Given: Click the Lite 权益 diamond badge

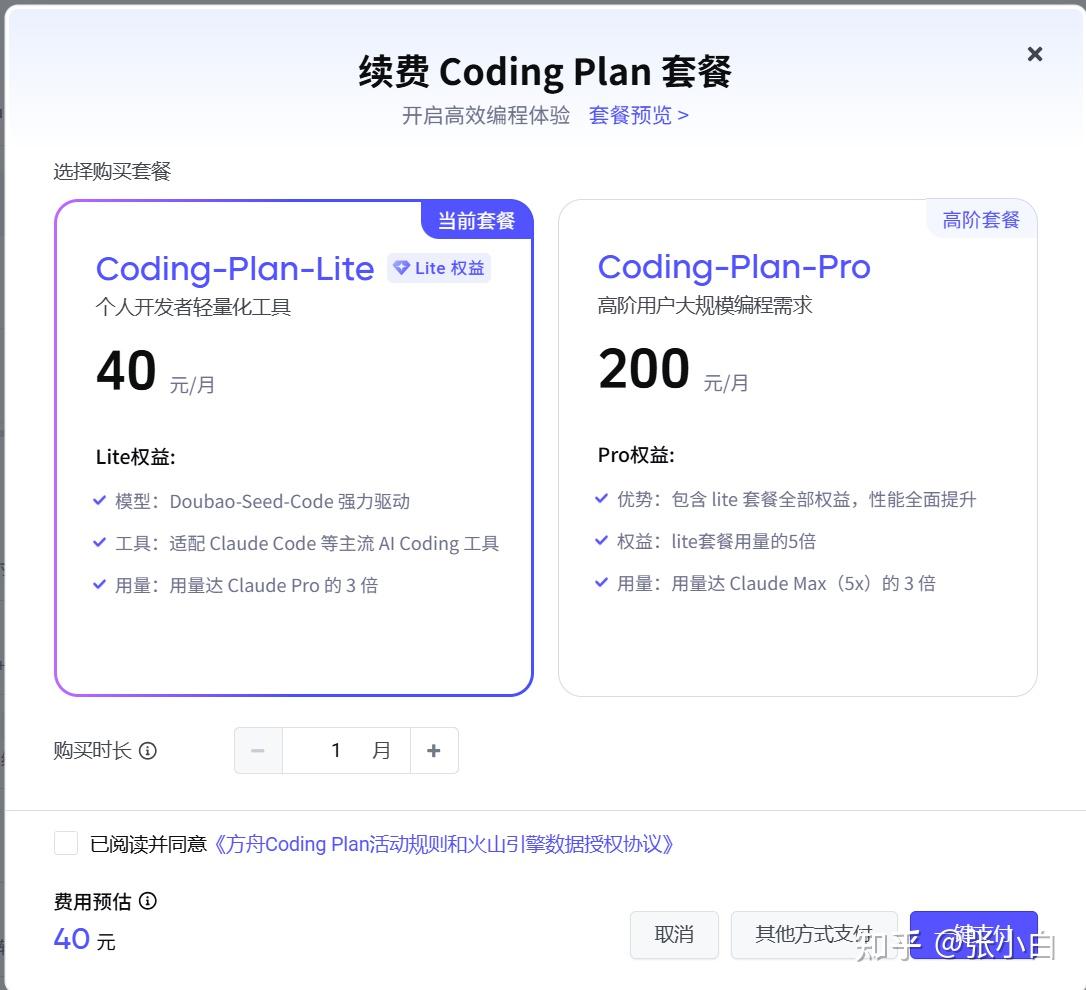Looking at the screenshot, I should [439, 268].
